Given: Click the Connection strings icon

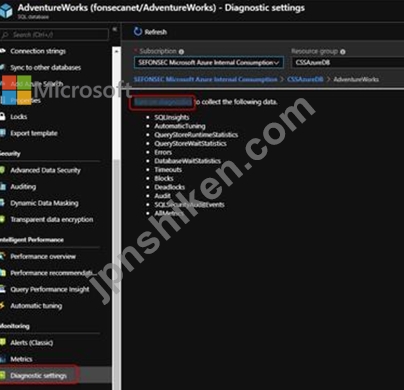Looking at the screenshot, I should pos(3,51).
